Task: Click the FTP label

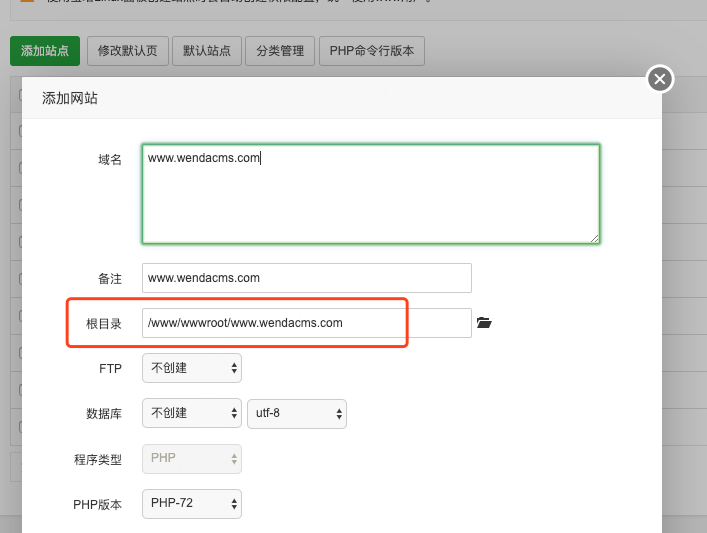Action: coord(110,368)
